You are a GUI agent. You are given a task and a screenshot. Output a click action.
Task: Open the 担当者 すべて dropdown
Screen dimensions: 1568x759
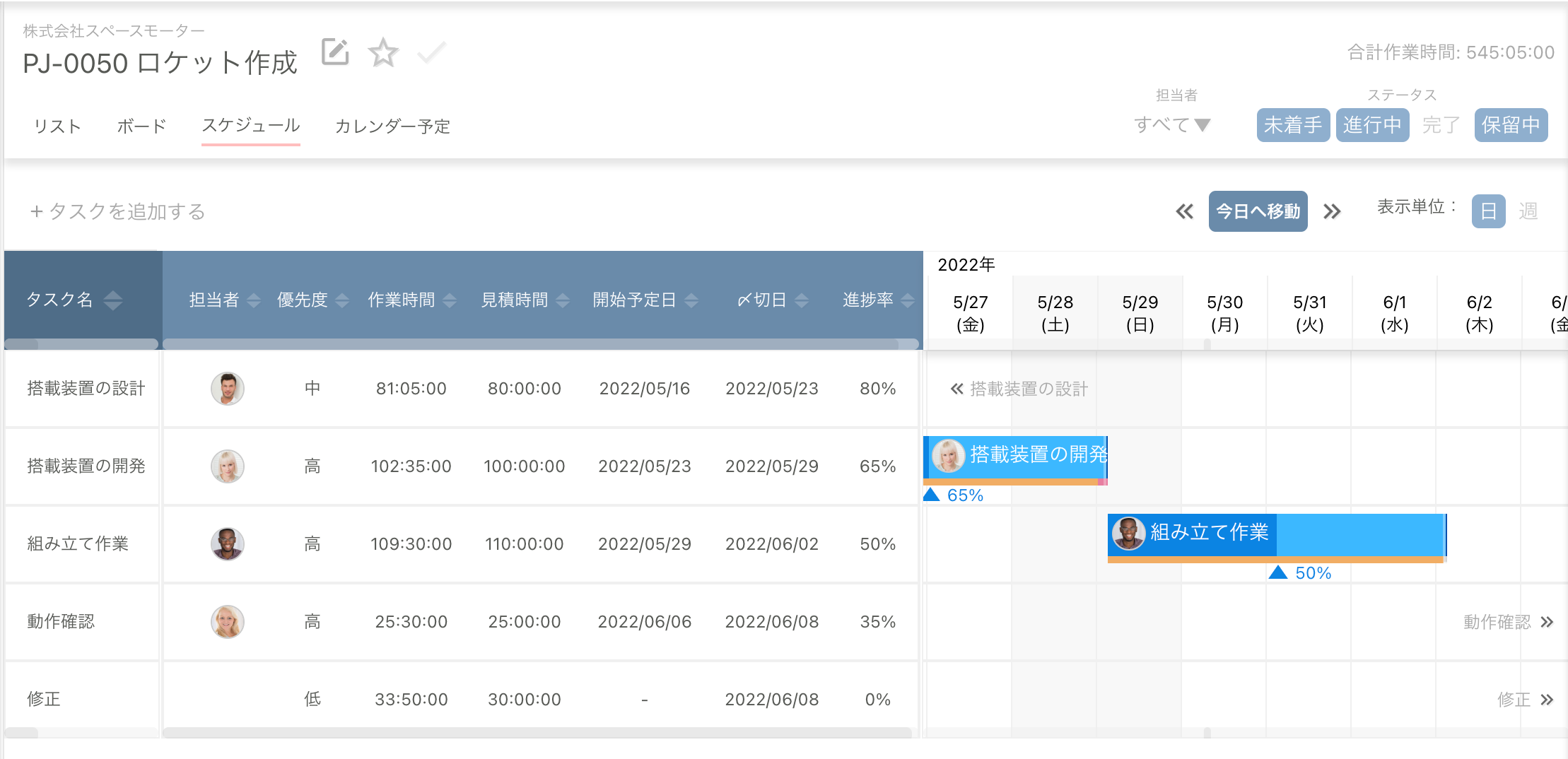(1172, 125)
